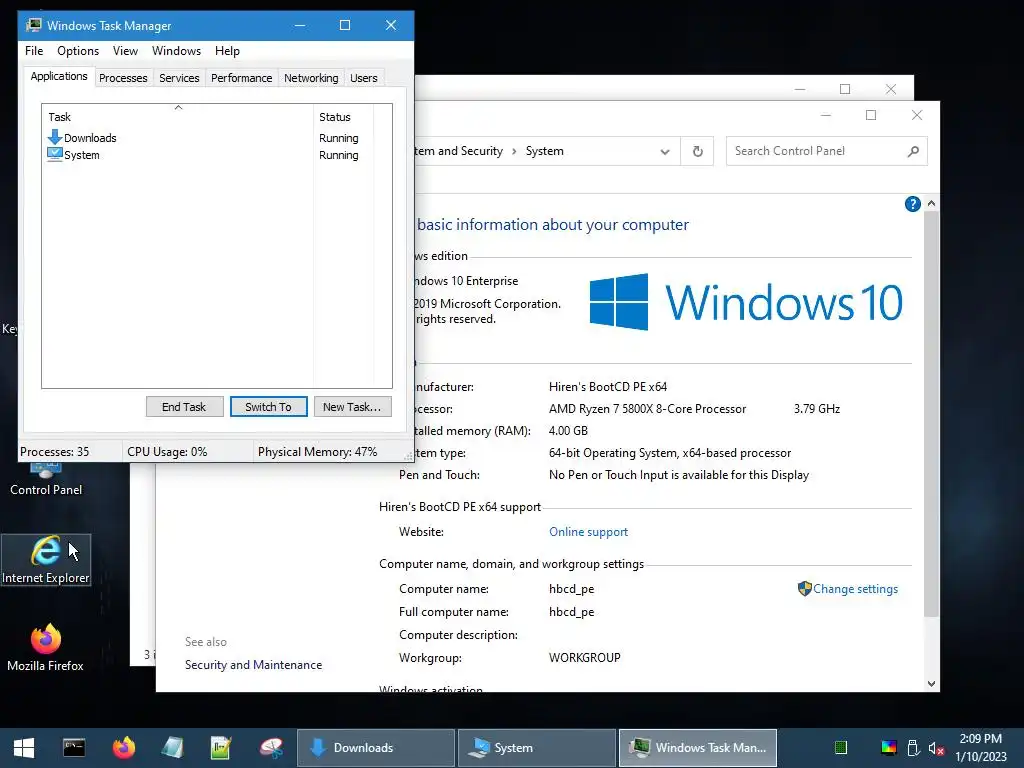Select Mozilla Firefox desktop icon
Screen dimensions: 1024x768
[x=46, y=648]
